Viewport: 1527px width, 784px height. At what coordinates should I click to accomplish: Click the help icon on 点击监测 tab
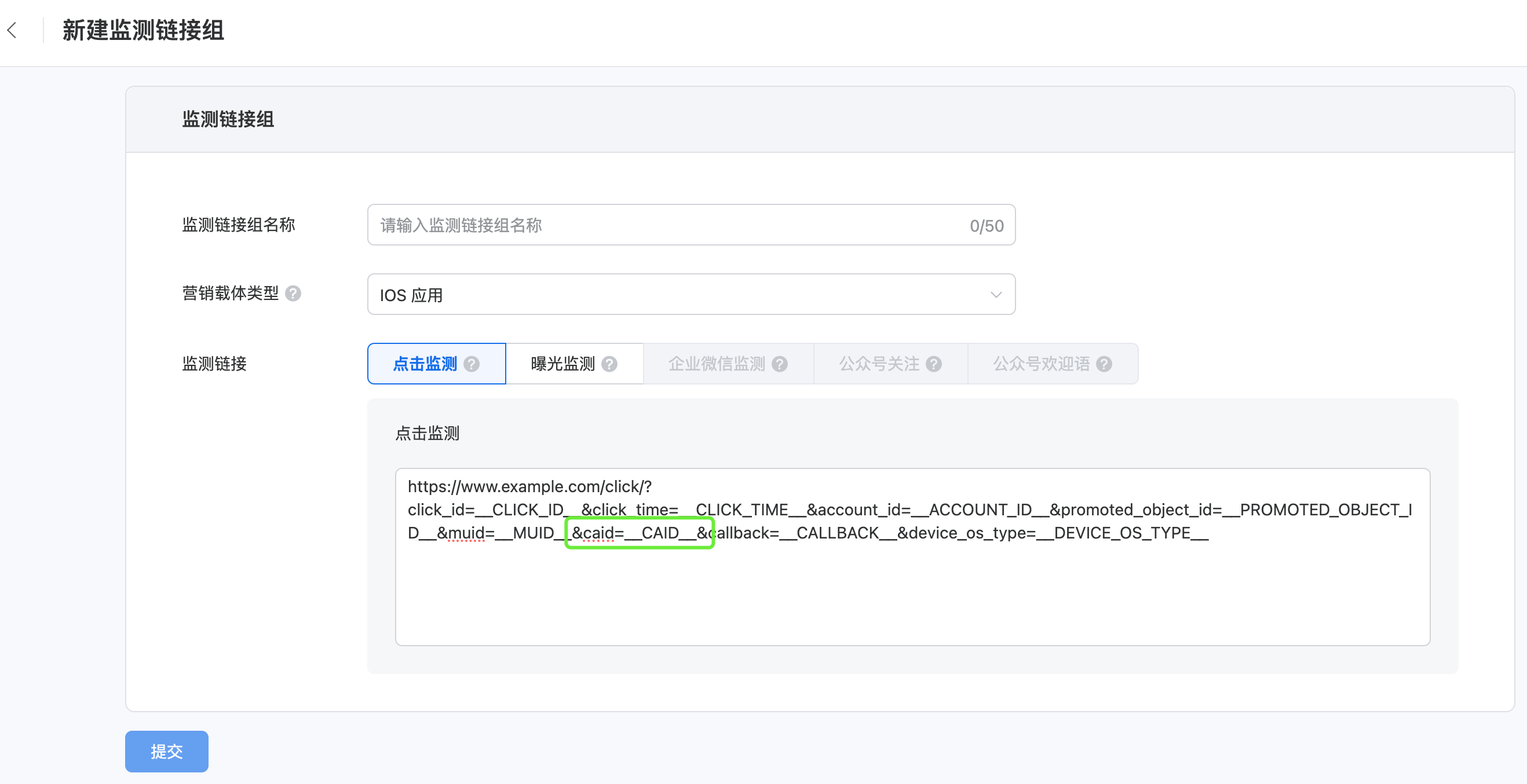pyautogui.click(x=472, y=364)
